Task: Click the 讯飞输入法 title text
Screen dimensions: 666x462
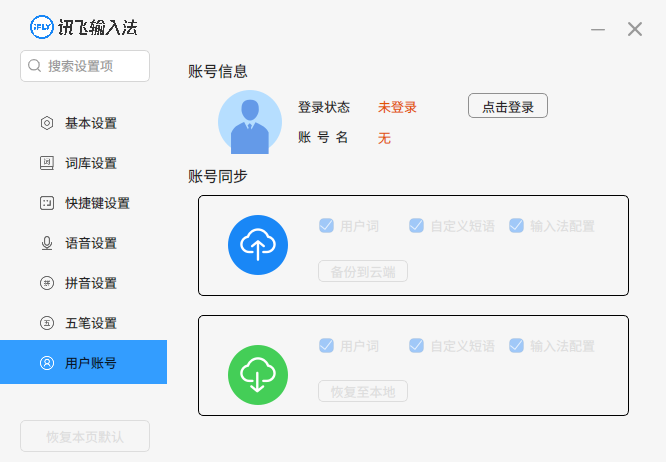Action: point(98,28)
